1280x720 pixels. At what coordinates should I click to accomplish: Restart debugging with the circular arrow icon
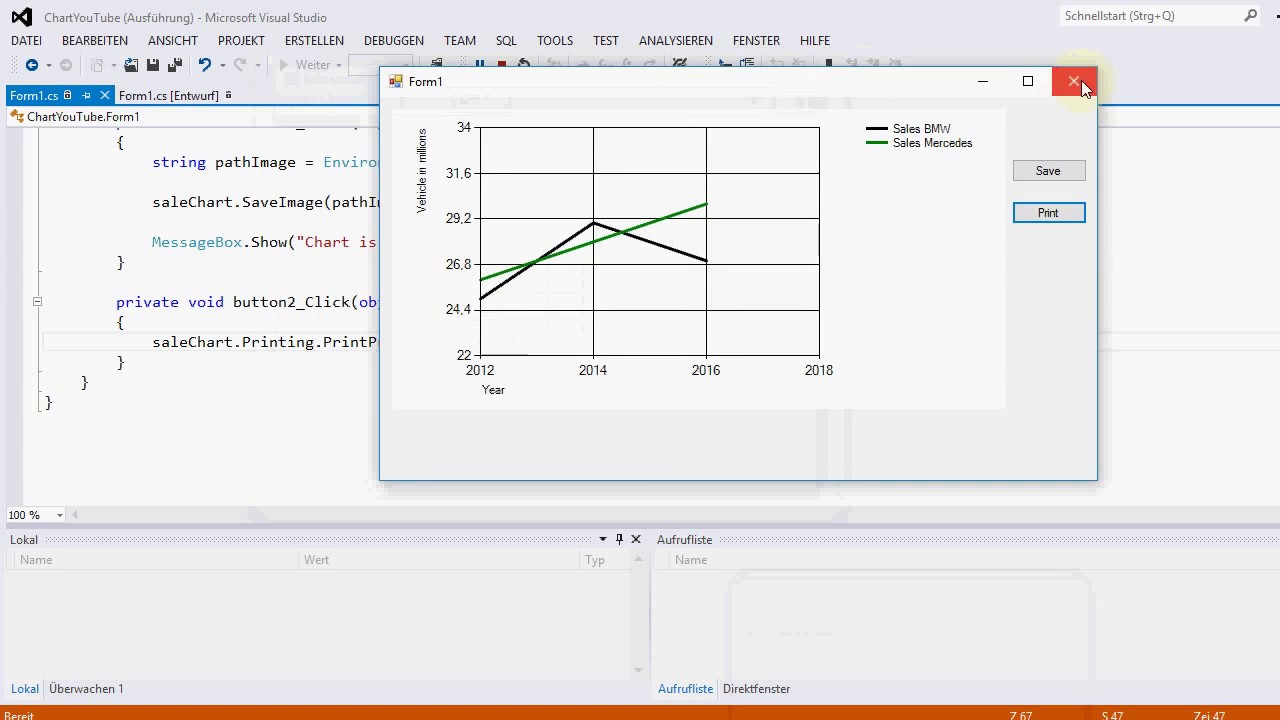point(524,63)
